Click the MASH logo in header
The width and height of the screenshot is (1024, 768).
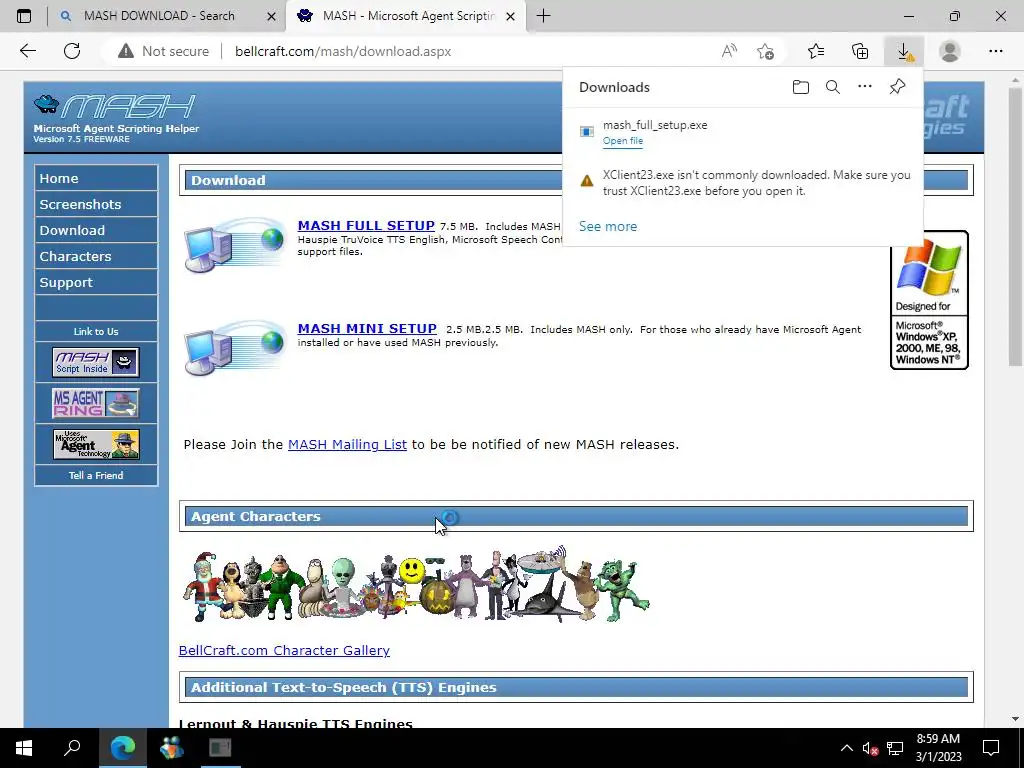click(115, 106)
